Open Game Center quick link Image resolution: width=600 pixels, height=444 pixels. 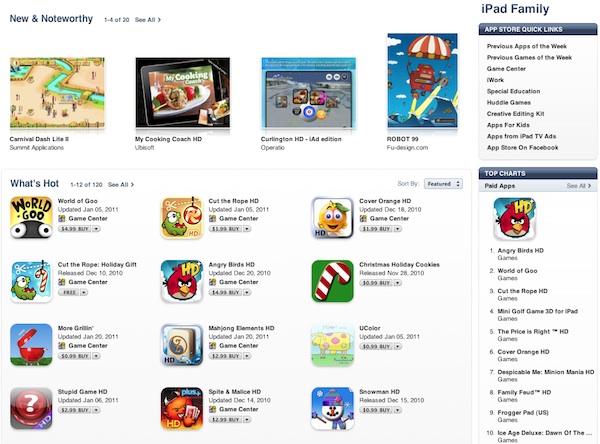[506, 69]
